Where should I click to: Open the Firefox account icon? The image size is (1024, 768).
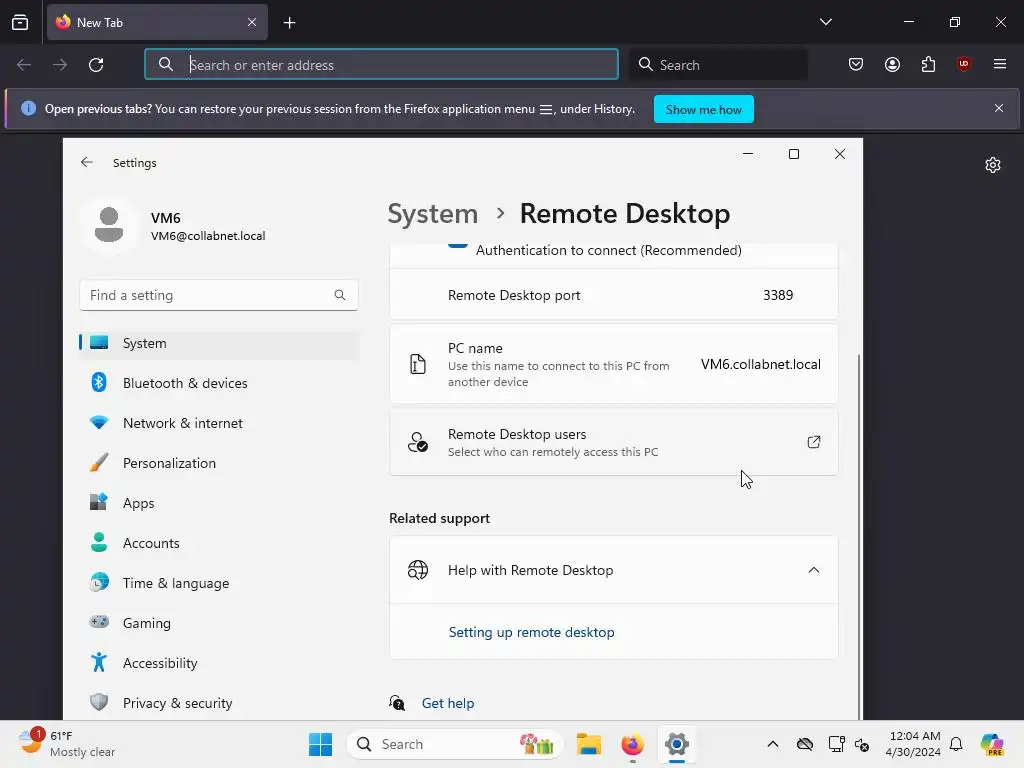[892, 64]
